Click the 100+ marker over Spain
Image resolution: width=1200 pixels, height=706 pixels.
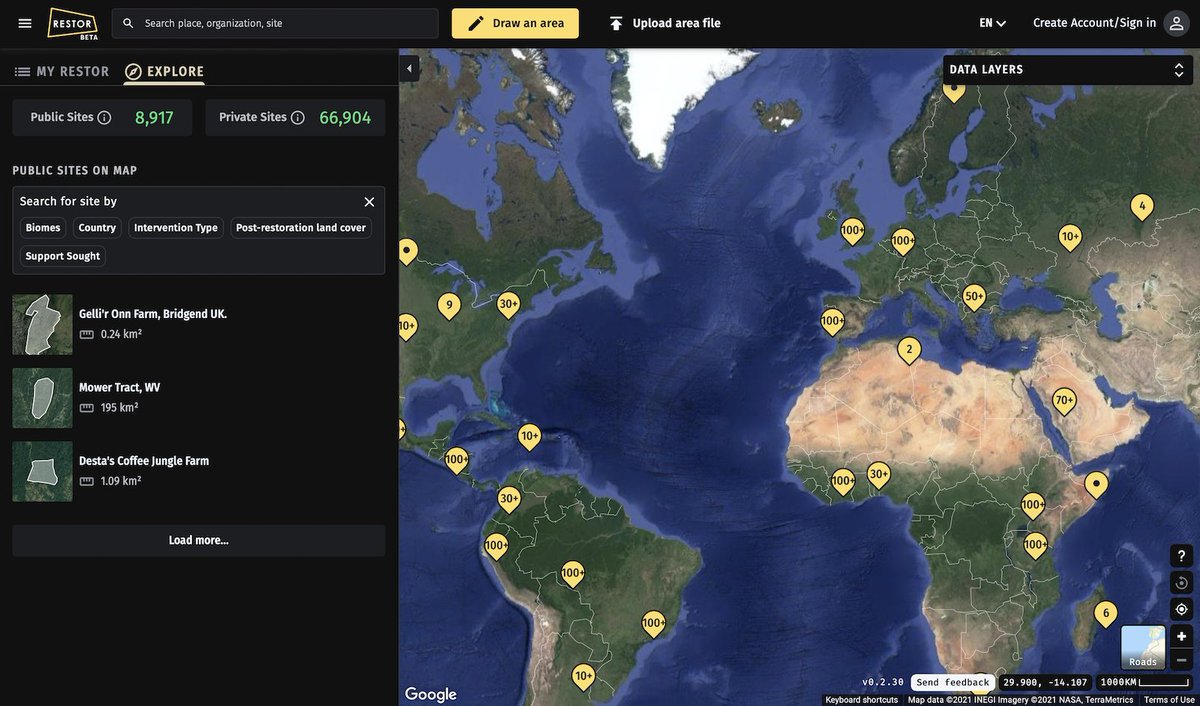coord(832,322)
